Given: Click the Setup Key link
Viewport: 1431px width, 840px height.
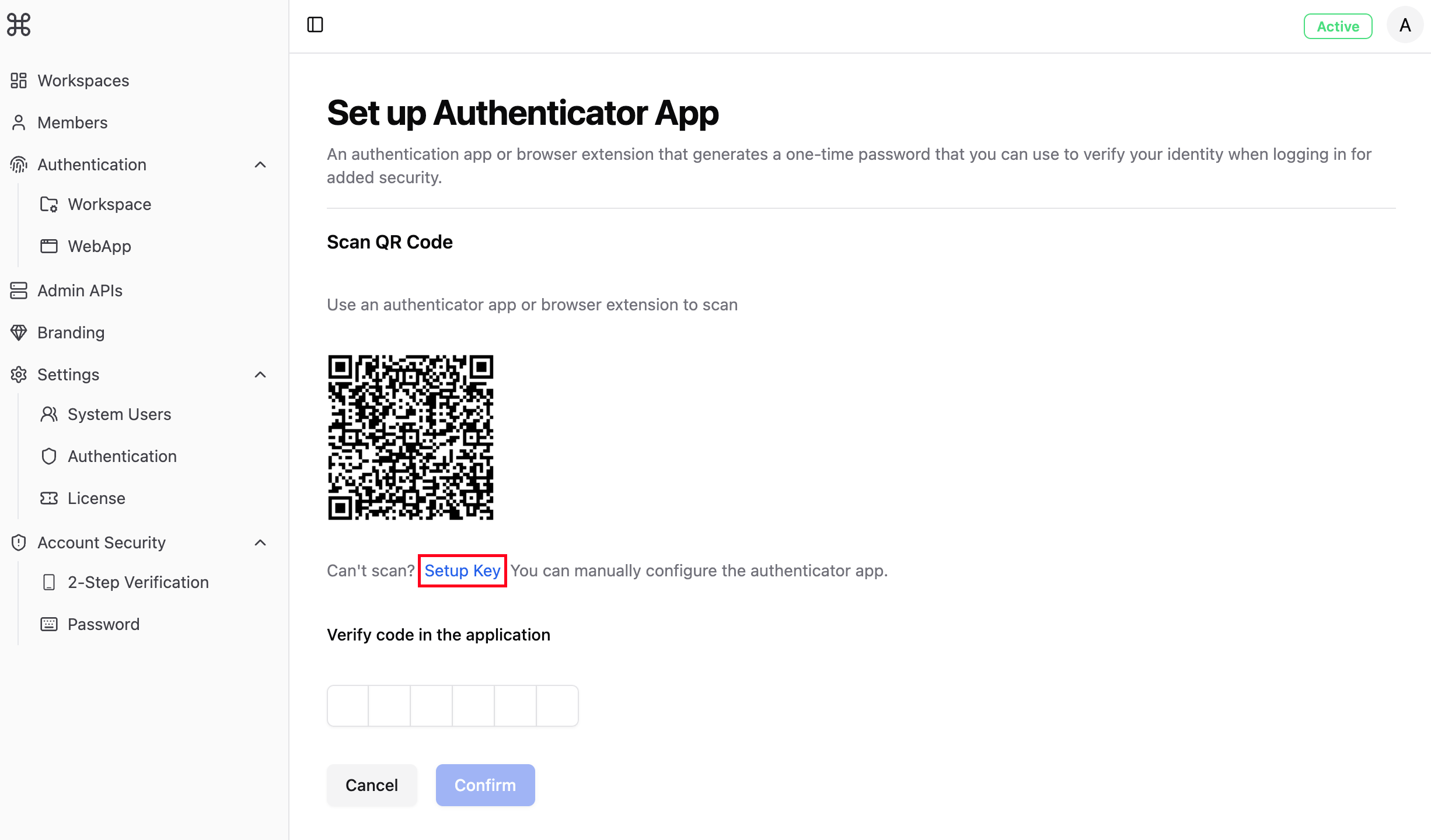Looking at the screenshot, I should coord(462,570).
